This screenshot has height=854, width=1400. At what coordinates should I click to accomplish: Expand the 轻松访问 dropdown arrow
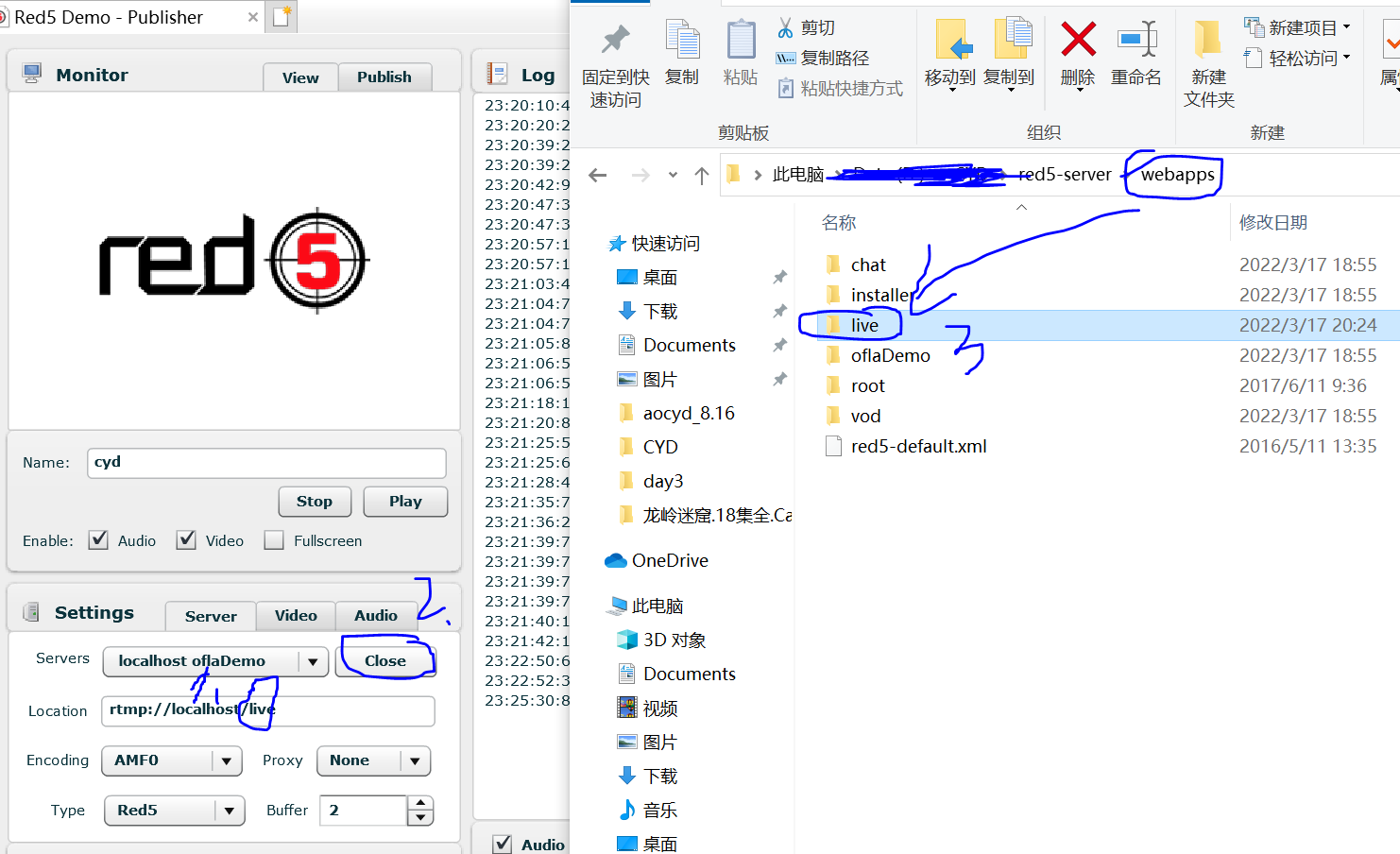1346,57
